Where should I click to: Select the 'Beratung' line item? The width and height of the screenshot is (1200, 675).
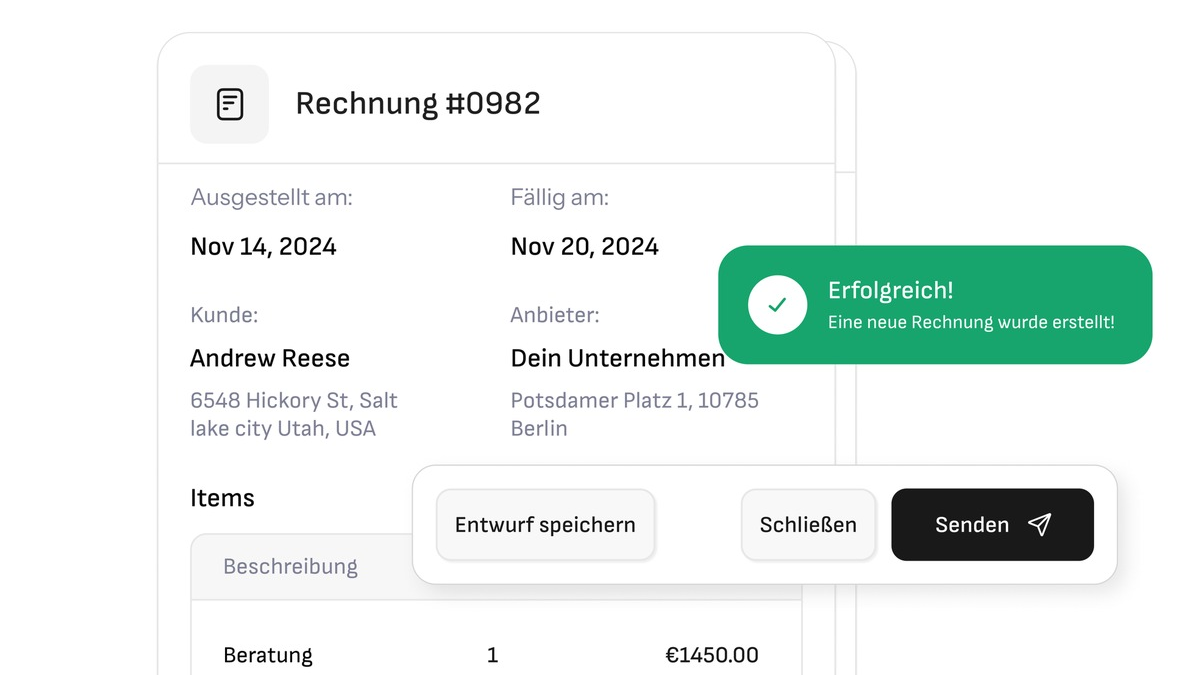[x=267, y=655]
